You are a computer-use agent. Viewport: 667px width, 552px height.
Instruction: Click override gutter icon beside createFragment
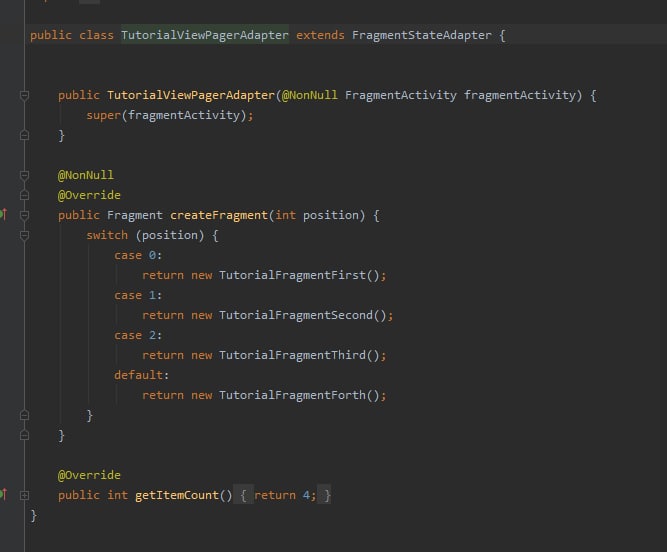coord(3,214)
